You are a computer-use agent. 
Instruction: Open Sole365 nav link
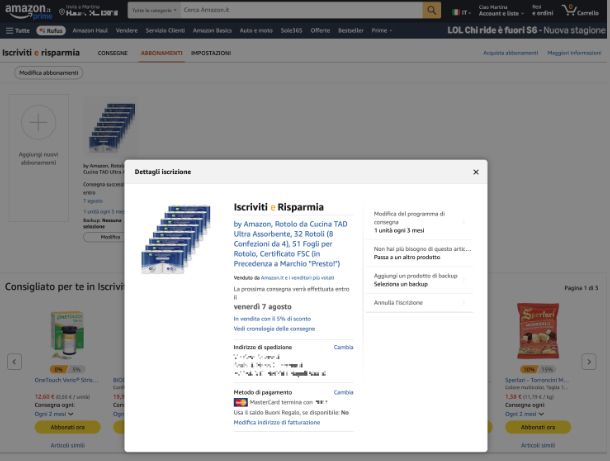click(x=291, y=30)
